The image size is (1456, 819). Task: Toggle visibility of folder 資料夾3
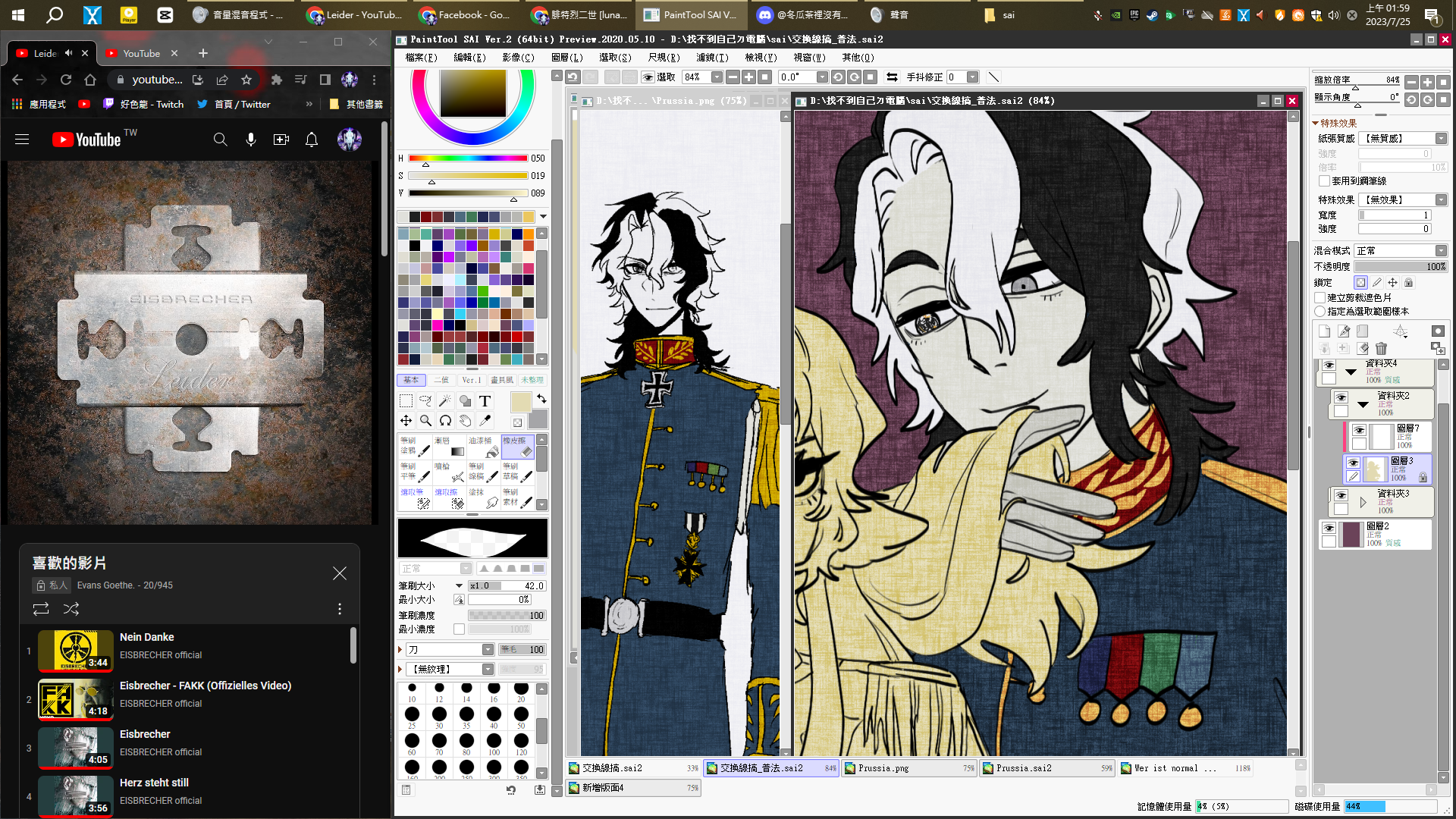[1341, 495]
